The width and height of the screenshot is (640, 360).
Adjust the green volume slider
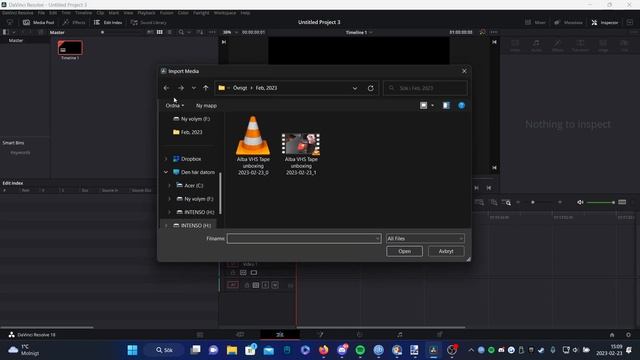pyautogui.click(x=600, y=202)
